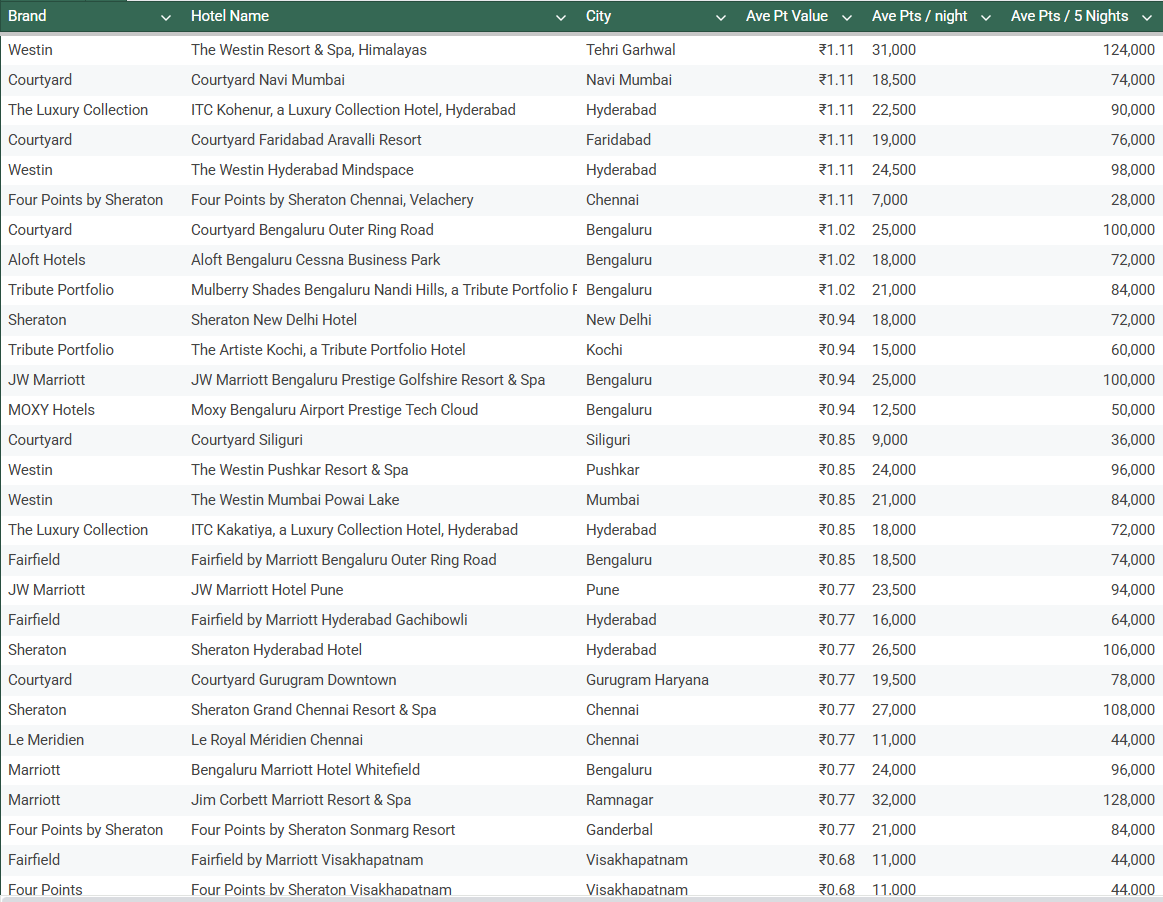Click the 124,000 five-night points cell
Viewport: 1163px width, 902px height.
(x=1129, y=50)
